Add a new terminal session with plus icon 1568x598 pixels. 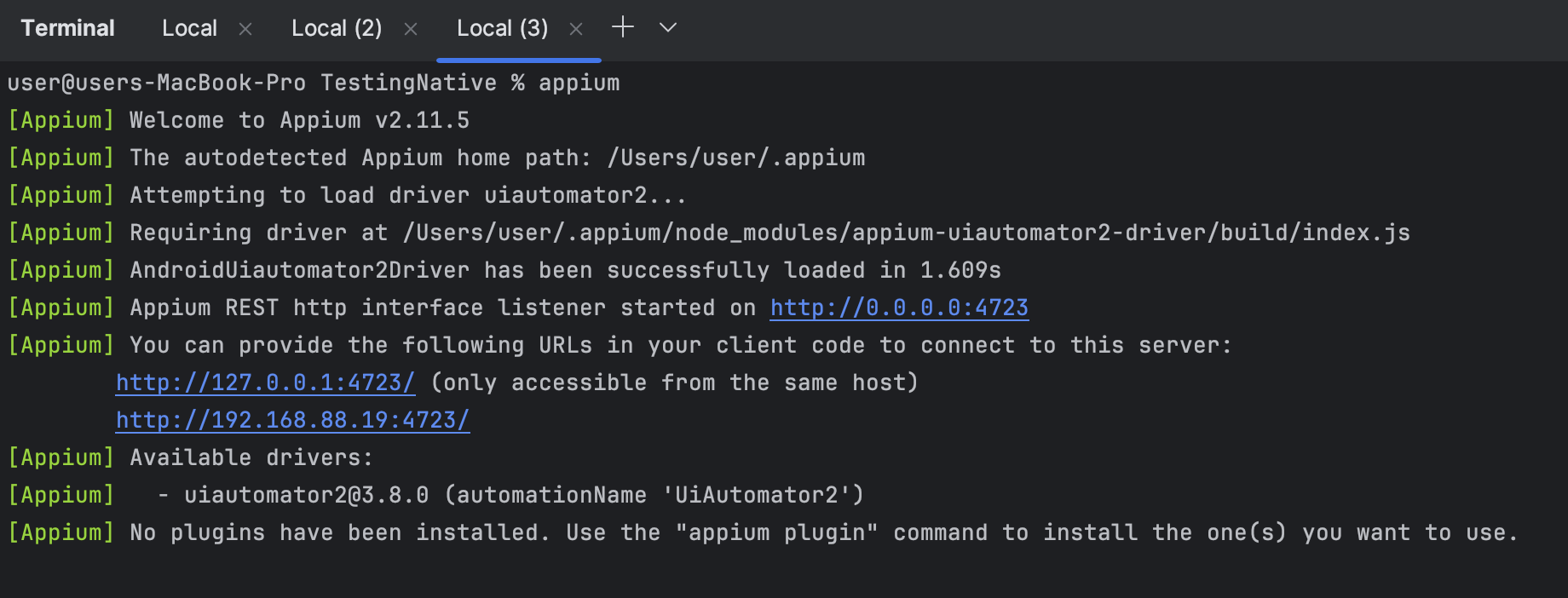tap(623, 27)
